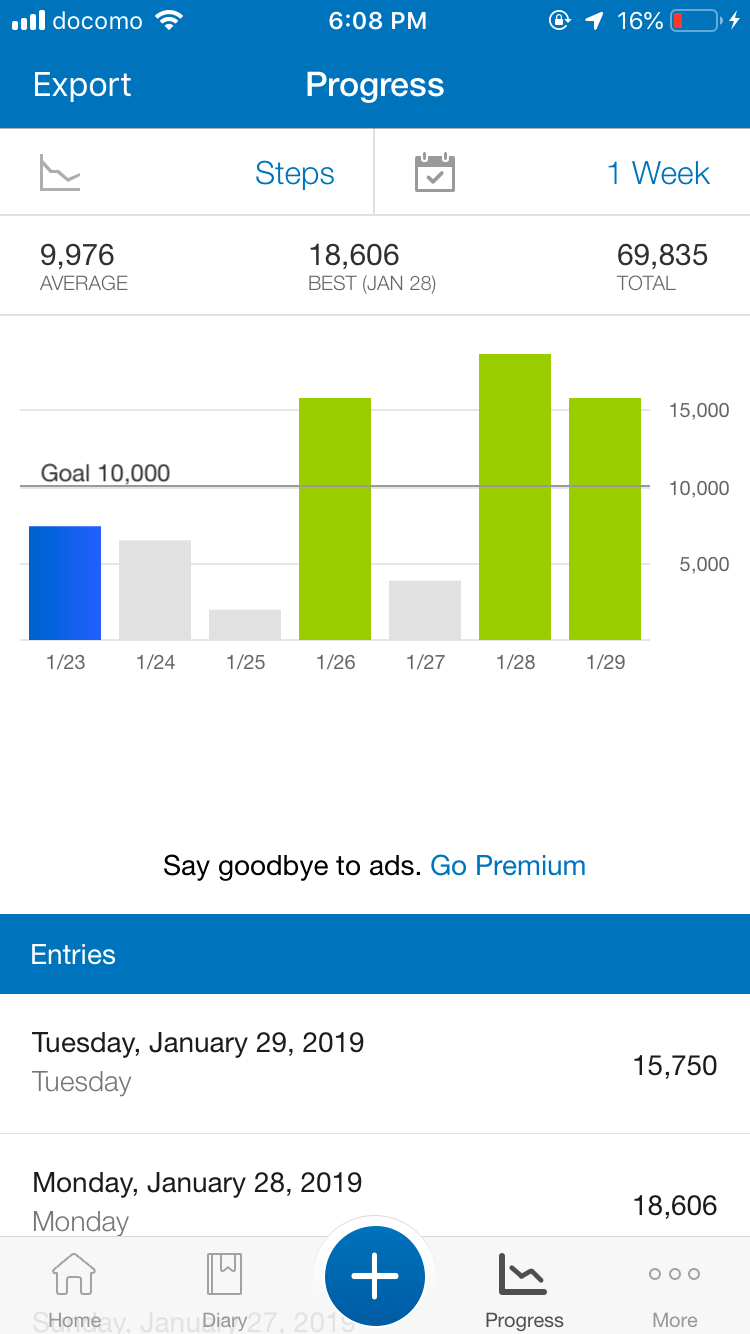Select the green 1/28 bar in chart
750x1334 pixels.
[x=515, y=497]
